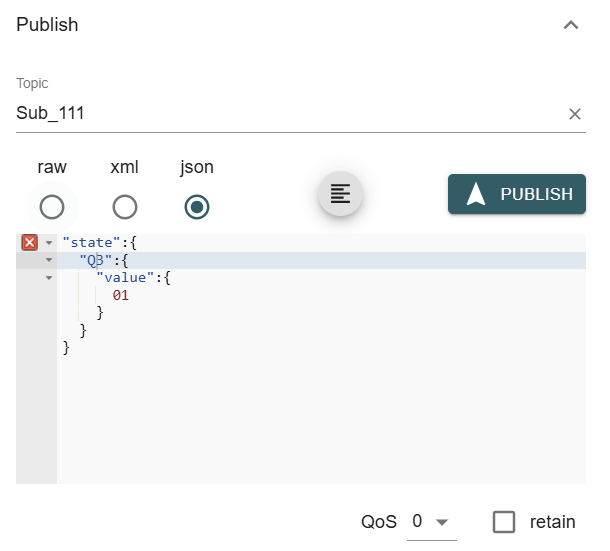The height and width of the screenshot is (551, 610).
Task: Fold the "state" code block
Action: coord(49,243)
